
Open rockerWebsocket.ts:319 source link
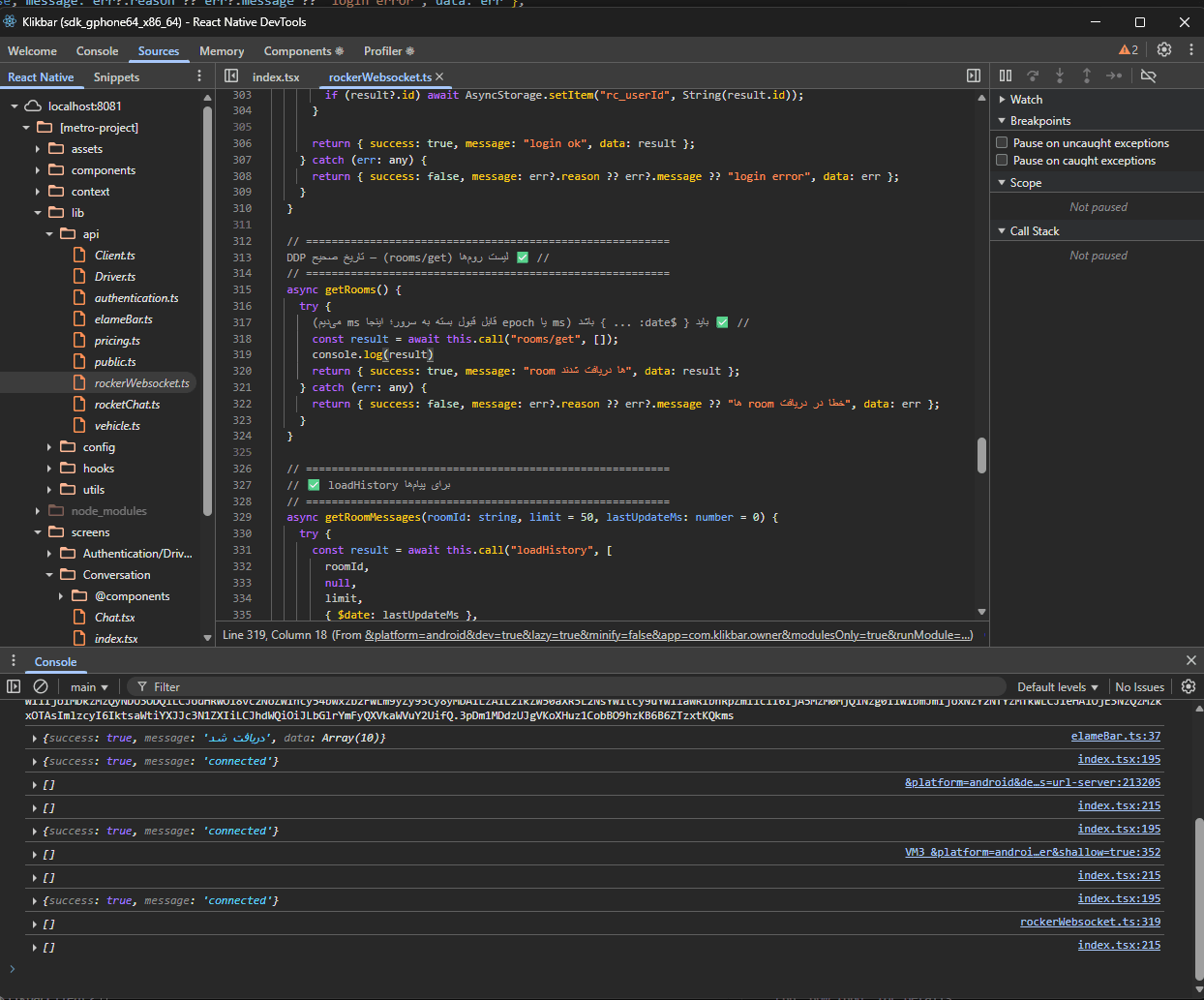pyautogui.click(x=1091, y=922)
